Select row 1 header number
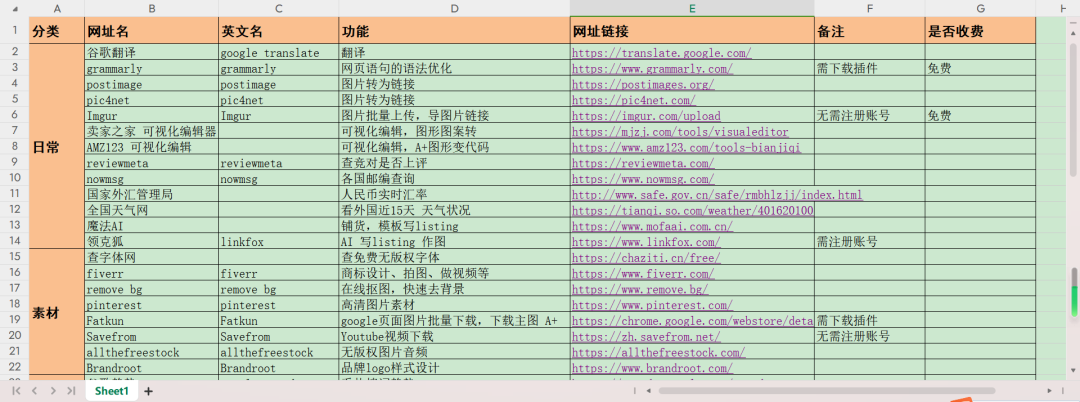The height and width of the screenshot is (402, 1080). tap(14, 31)
